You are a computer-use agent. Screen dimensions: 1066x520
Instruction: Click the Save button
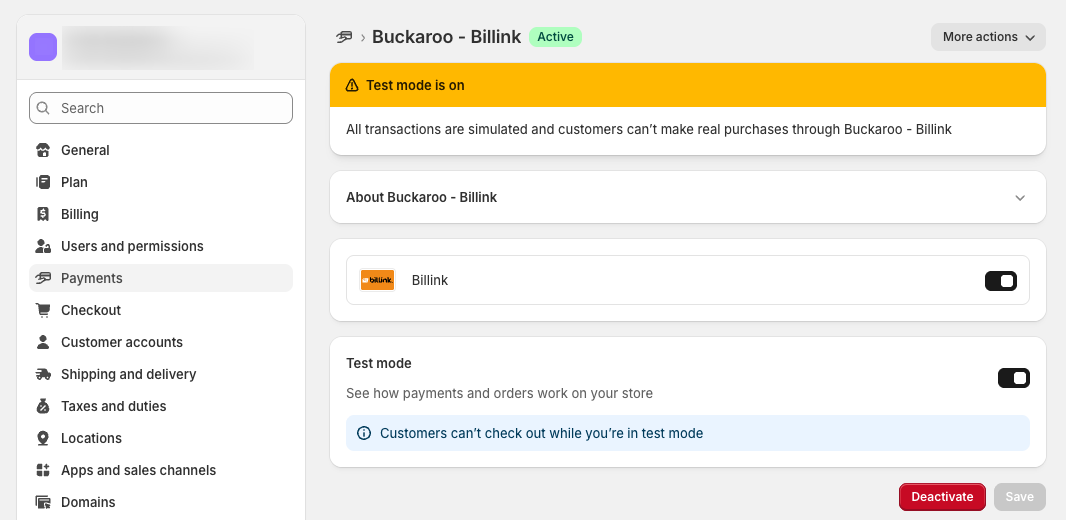tap(1019, 497)
